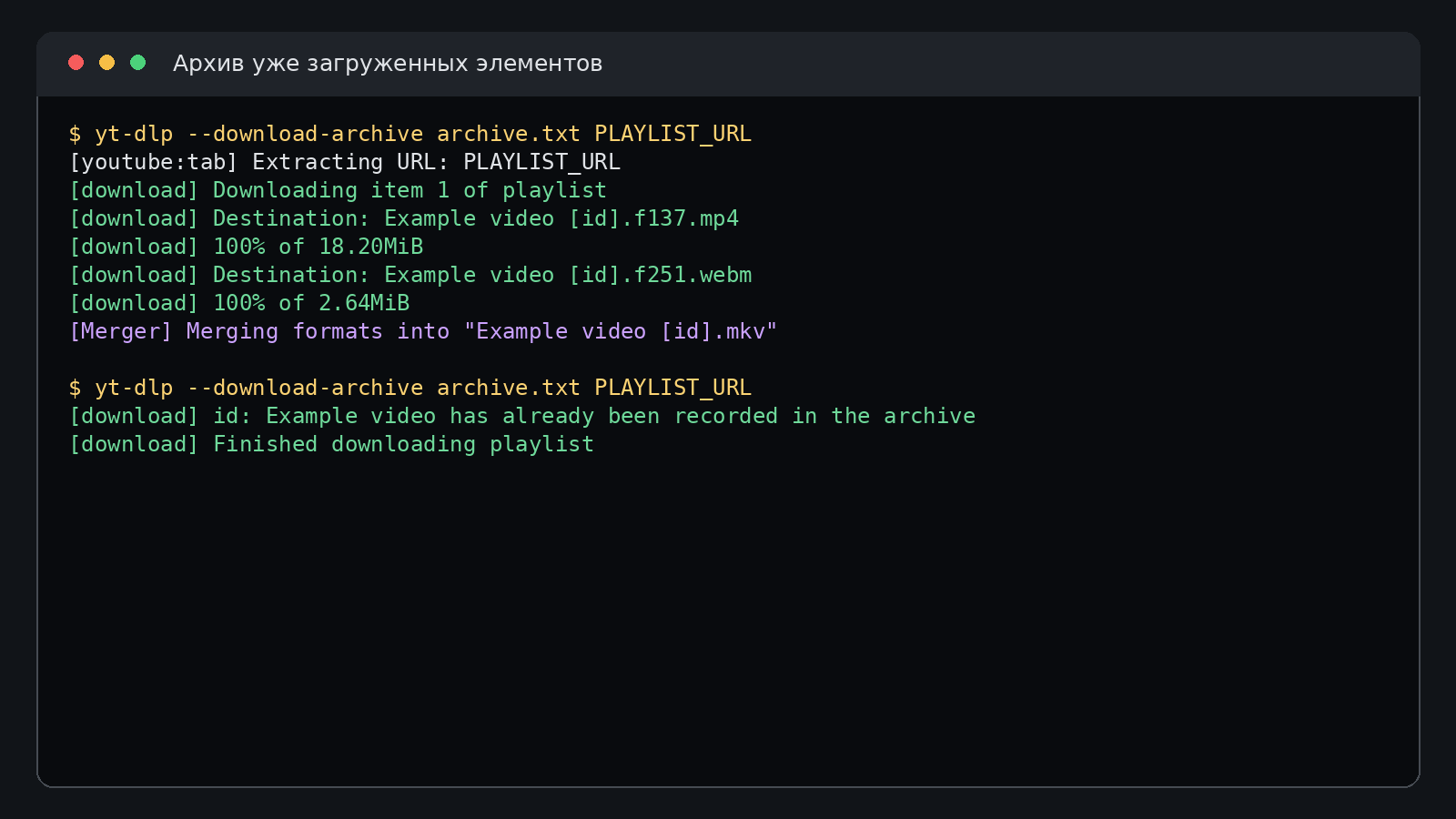Click the window title "Архив уже загруженных элементов"
Viewport: 1456px width, 819px height.
click(388, 64)
